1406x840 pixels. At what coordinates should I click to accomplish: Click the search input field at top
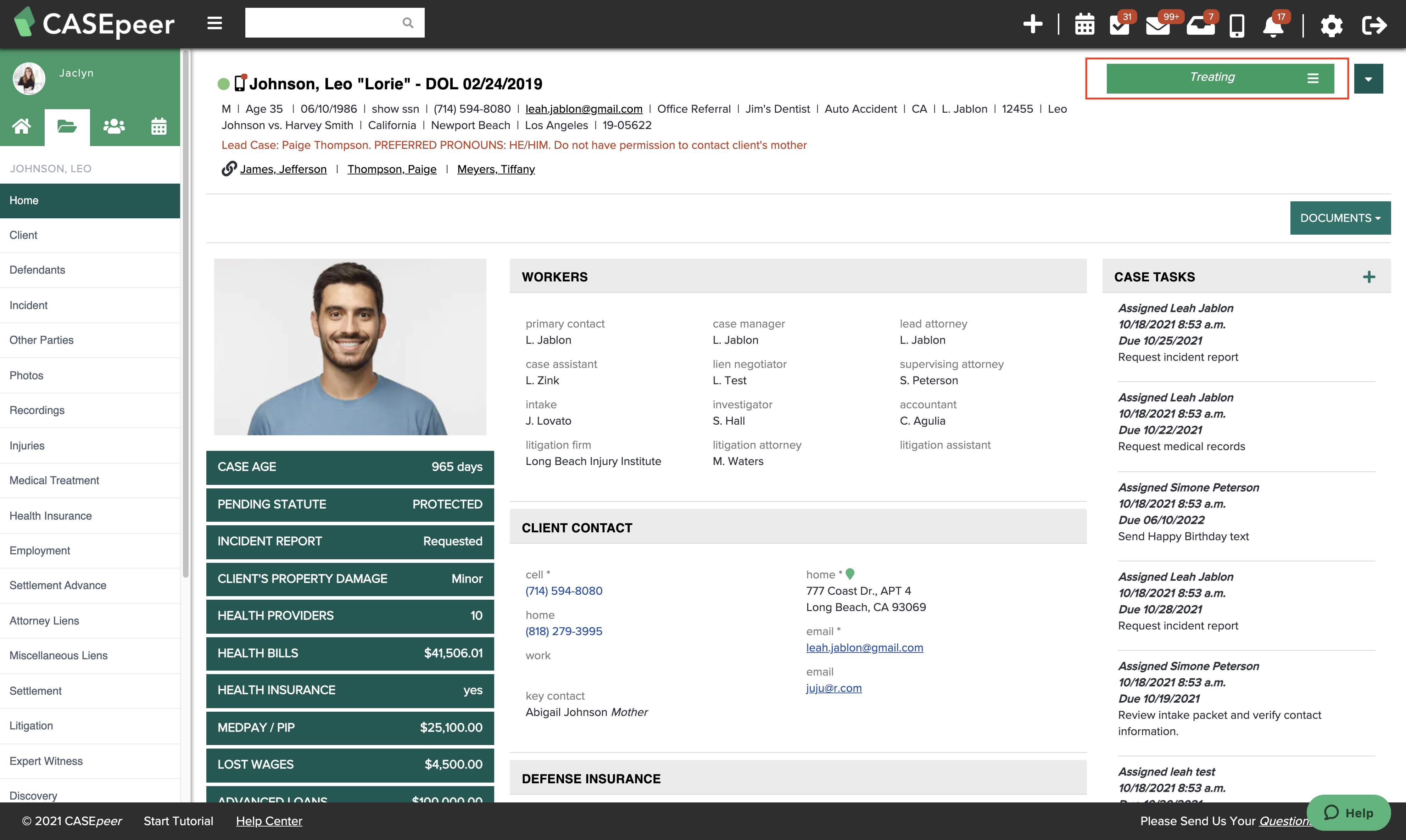point(325,23)
